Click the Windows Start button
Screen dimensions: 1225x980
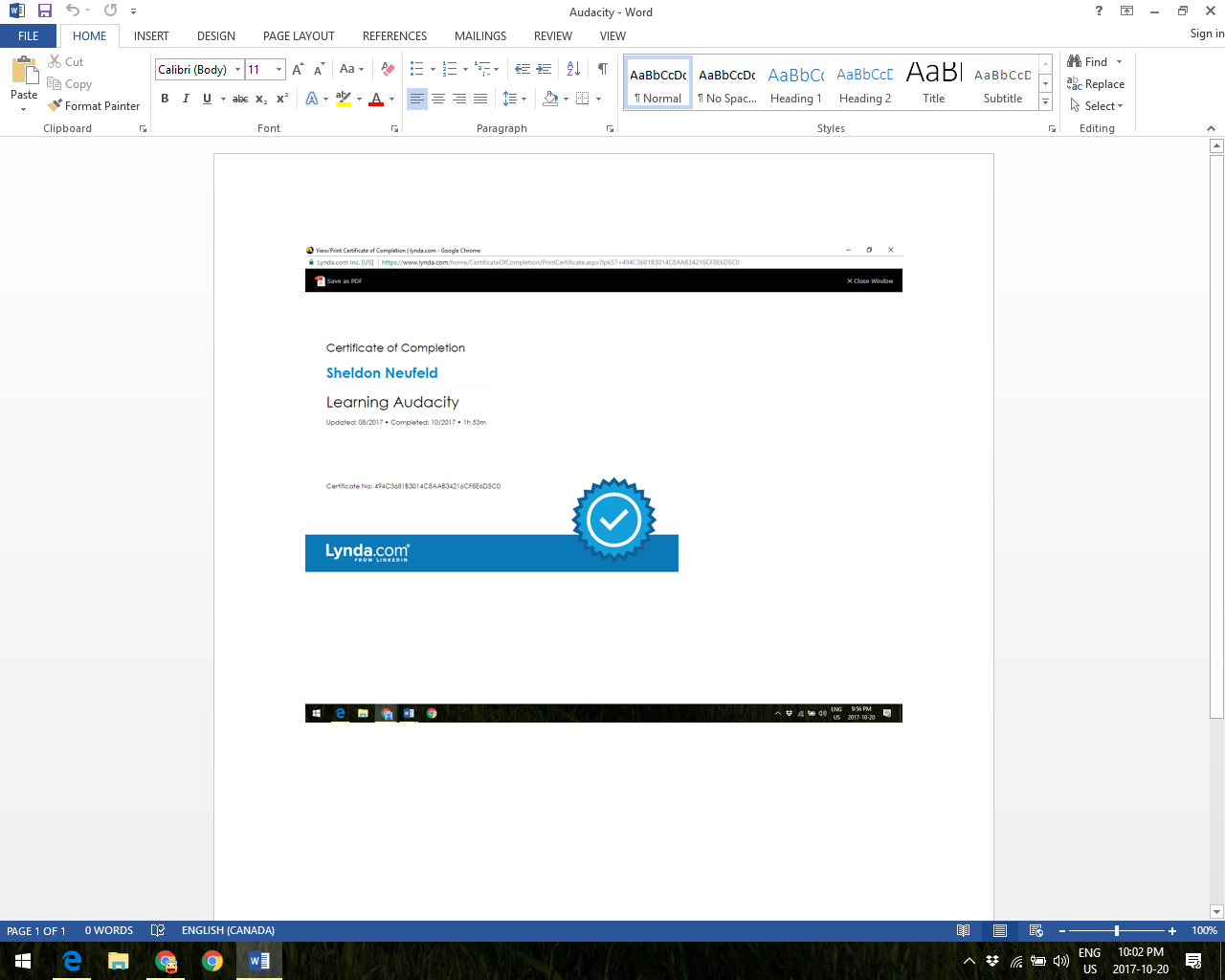click(x=23, y=961)
